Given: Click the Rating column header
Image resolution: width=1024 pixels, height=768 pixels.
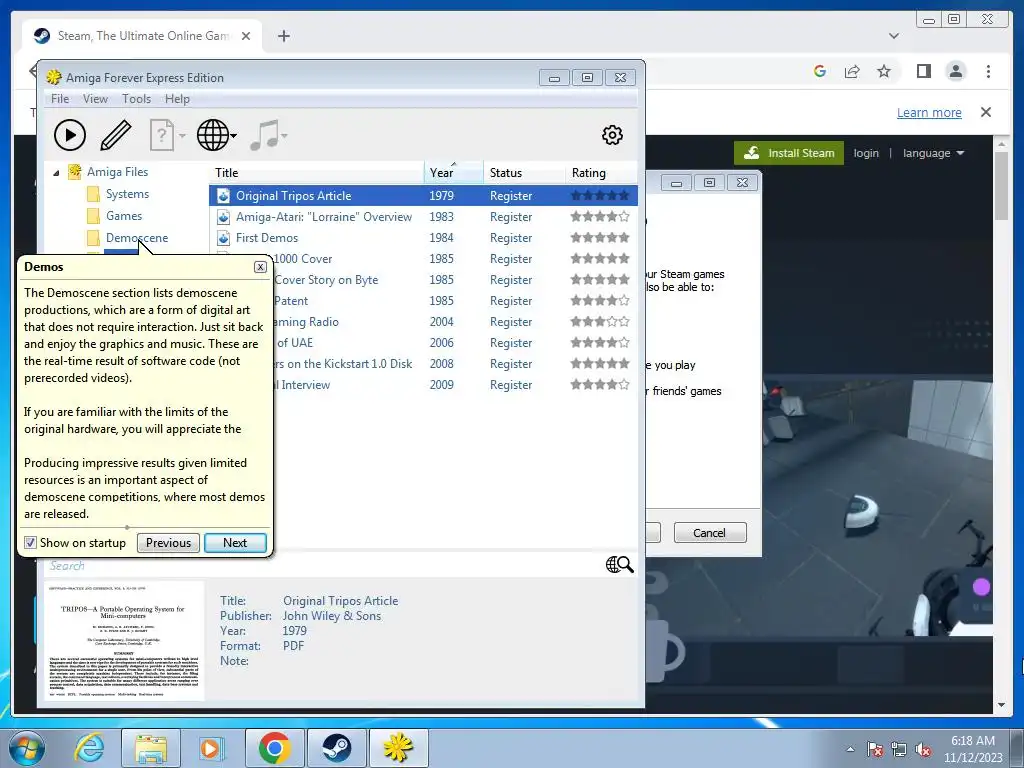Looking at the screenshot, I should coord(601,172).
